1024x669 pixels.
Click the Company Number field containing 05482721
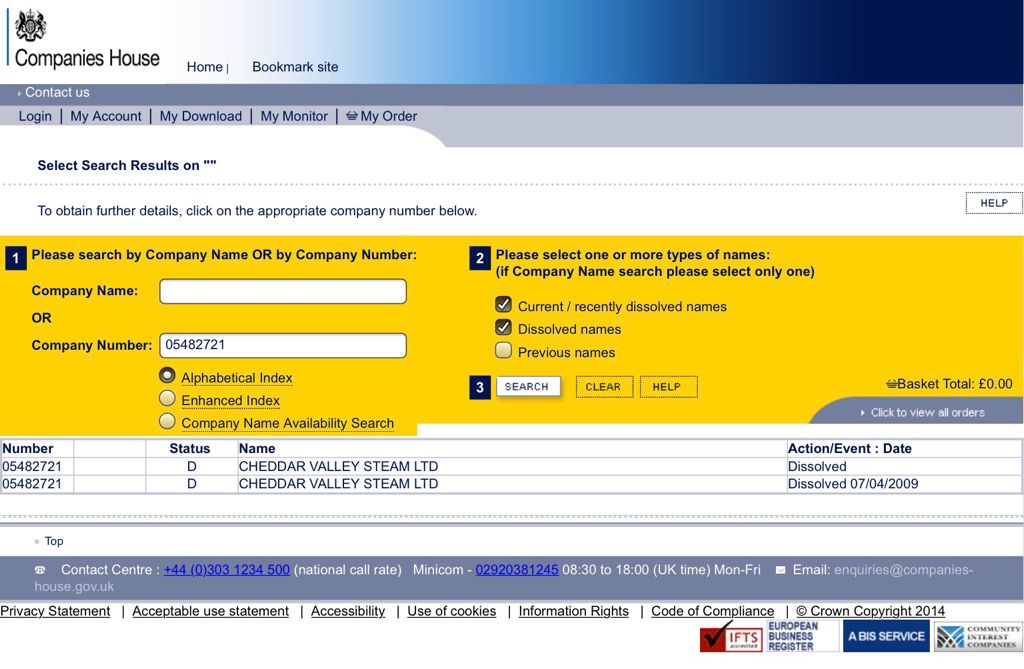[283, 346]
